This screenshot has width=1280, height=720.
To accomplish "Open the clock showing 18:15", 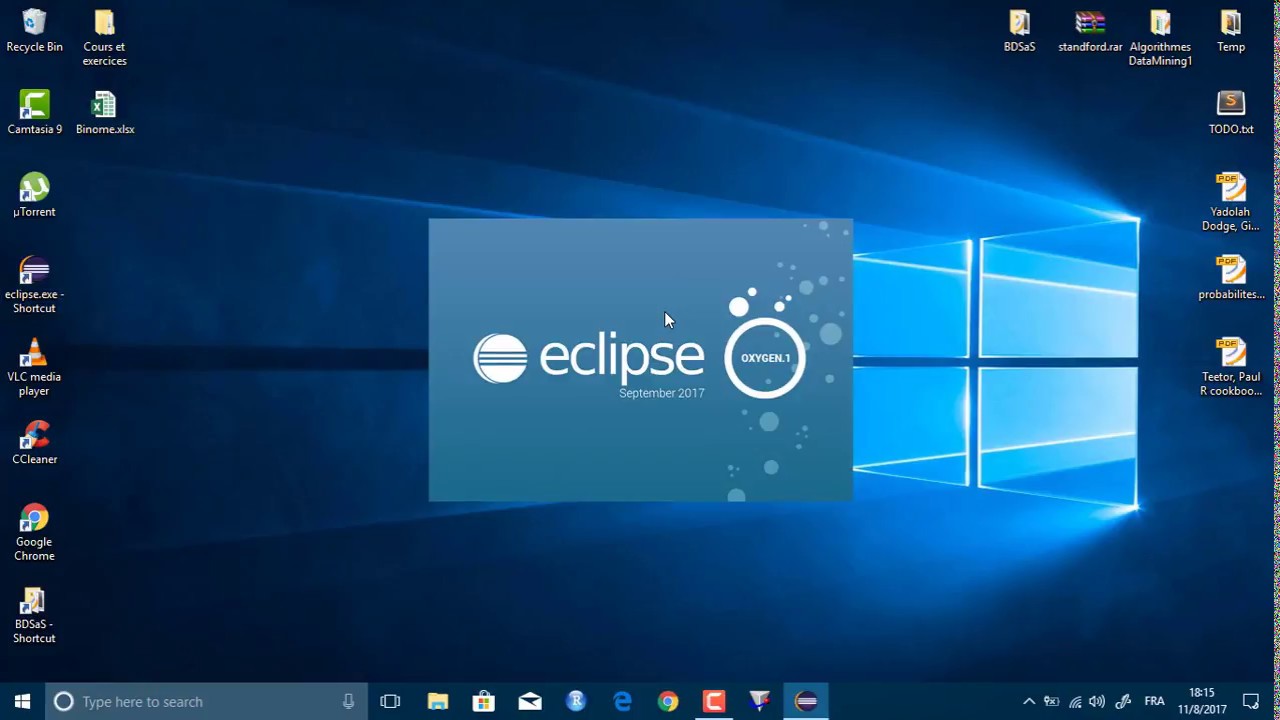I will (x=1202, y=701).
